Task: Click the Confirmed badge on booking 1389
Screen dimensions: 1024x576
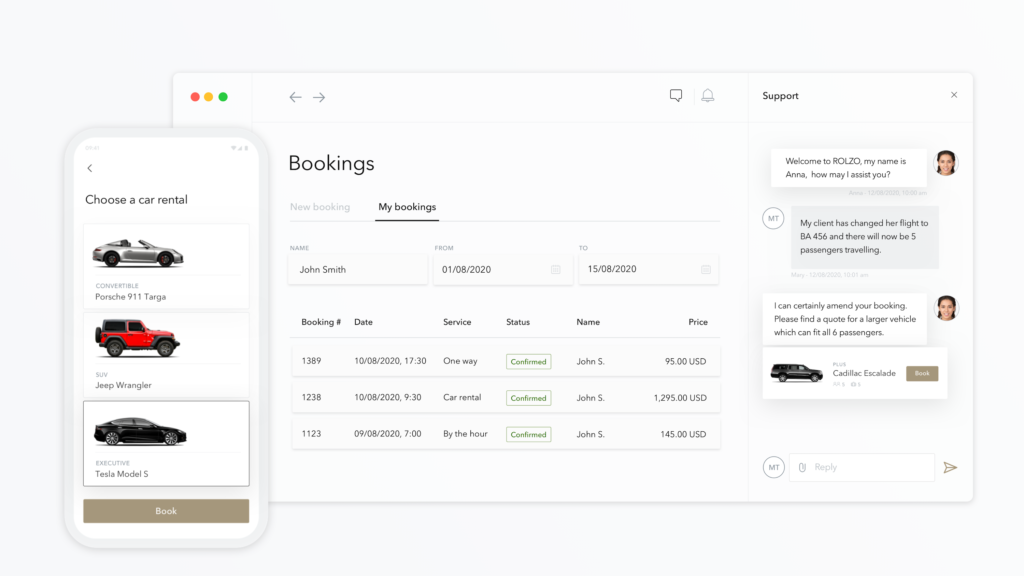Action: tap(528, 361)
